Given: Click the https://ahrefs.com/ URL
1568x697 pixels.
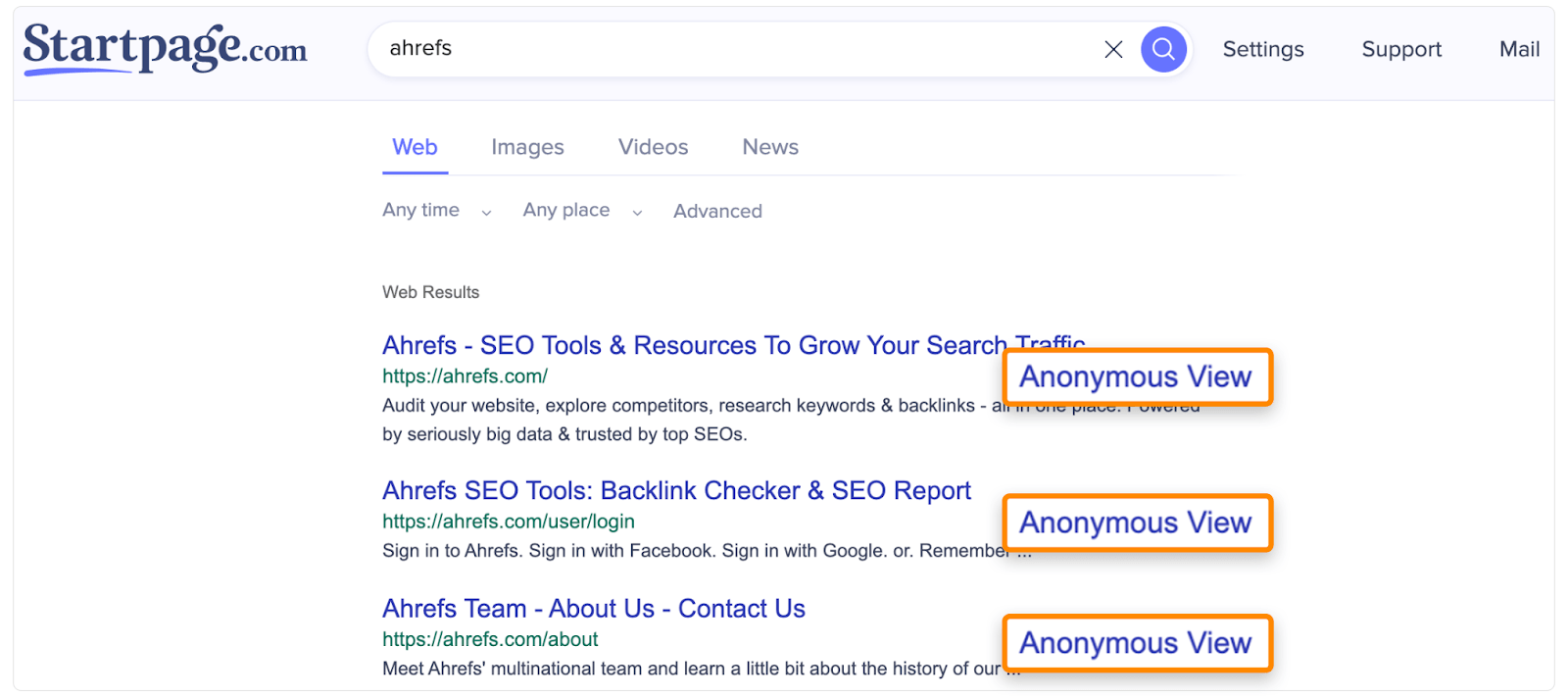Looking at the screenshot, I should [465, 375].
